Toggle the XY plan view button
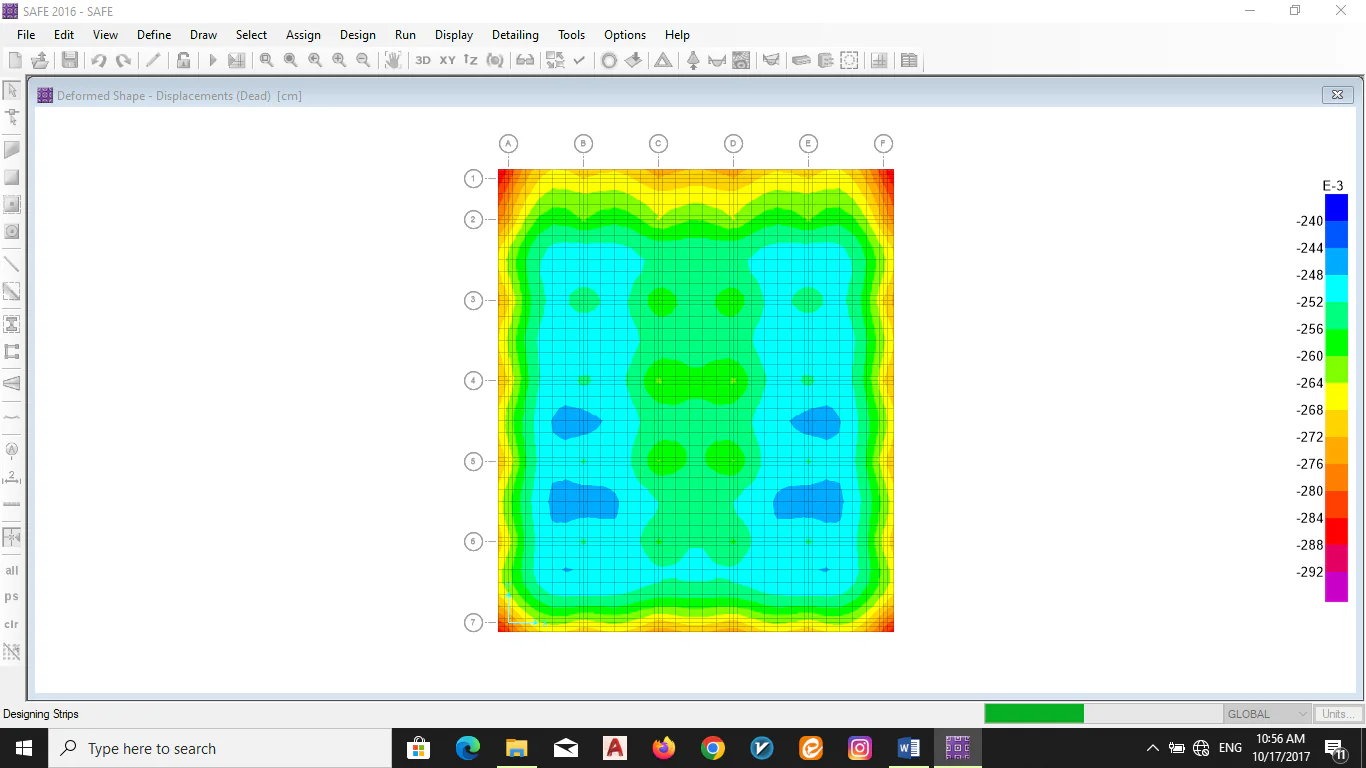Screen dimensions: 1366x768 coord(447,60)
